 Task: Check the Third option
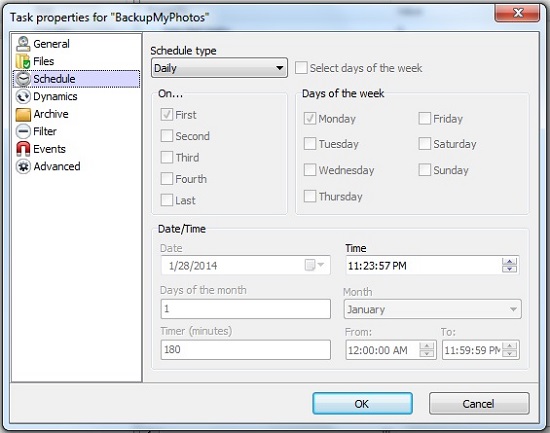coord(167,157)
